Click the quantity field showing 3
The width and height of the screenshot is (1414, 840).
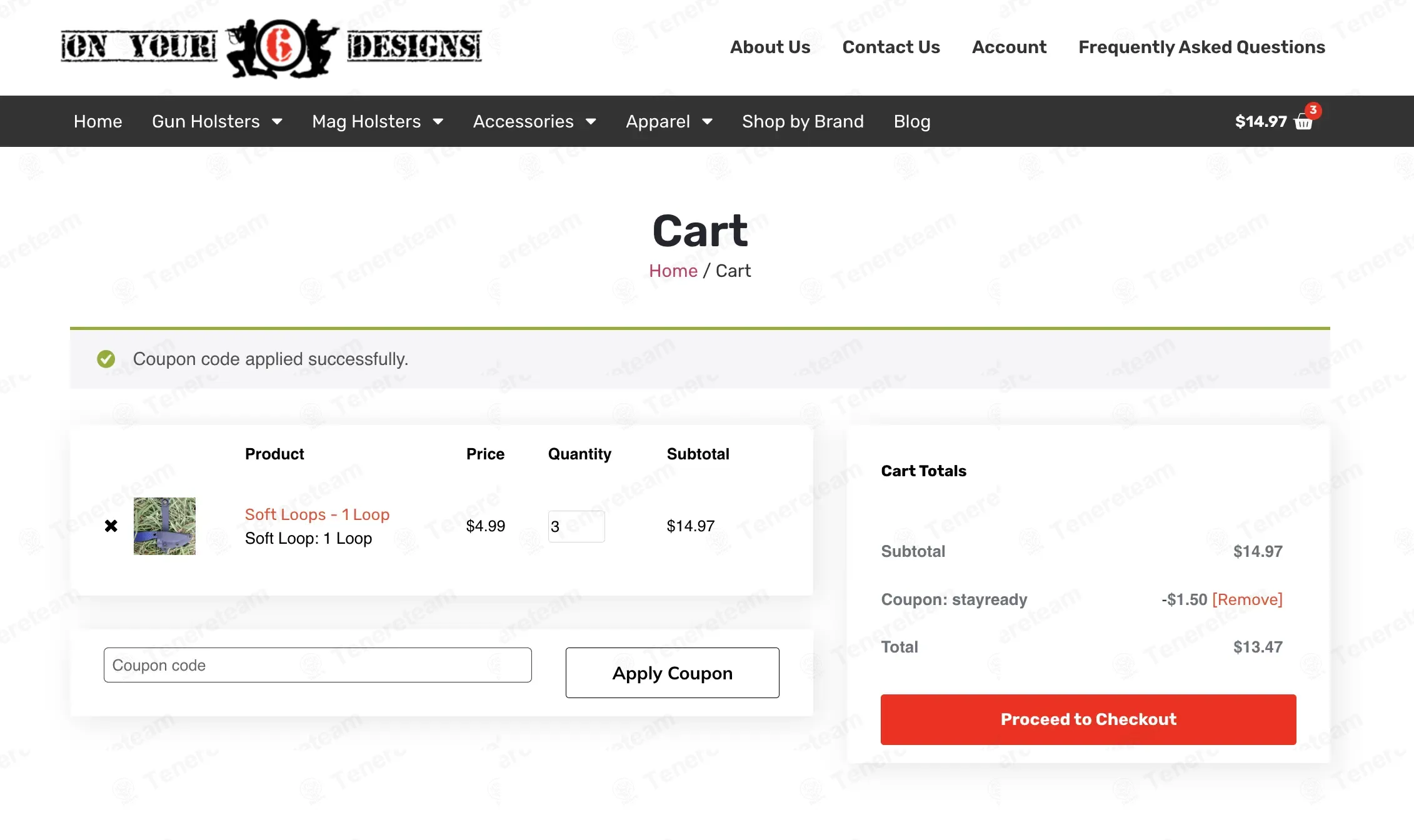tap(576, 526)
